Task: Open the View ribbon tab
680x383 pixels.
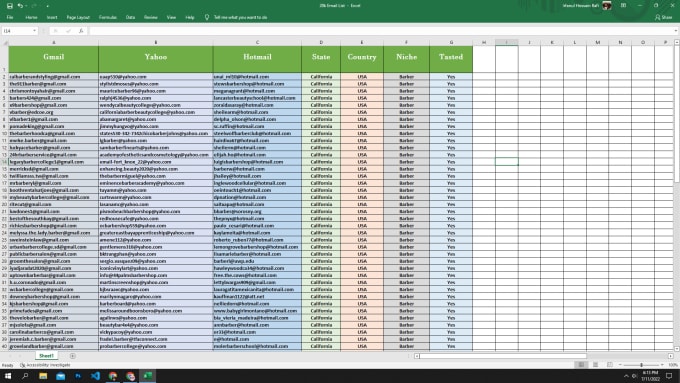Action: point(171,17)
